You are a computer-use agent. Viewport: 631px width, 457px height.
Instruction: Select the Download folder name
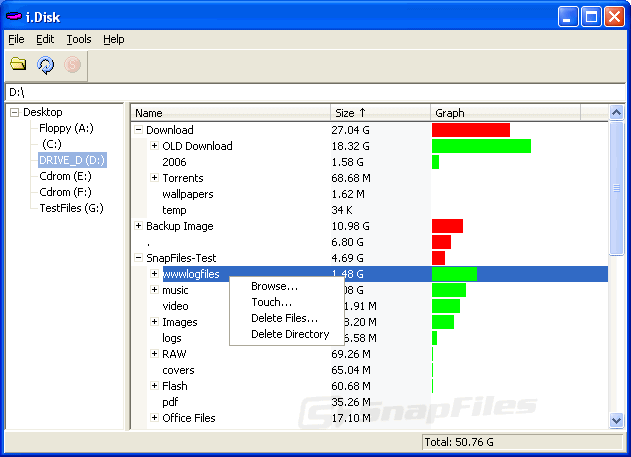pos(170,130)
